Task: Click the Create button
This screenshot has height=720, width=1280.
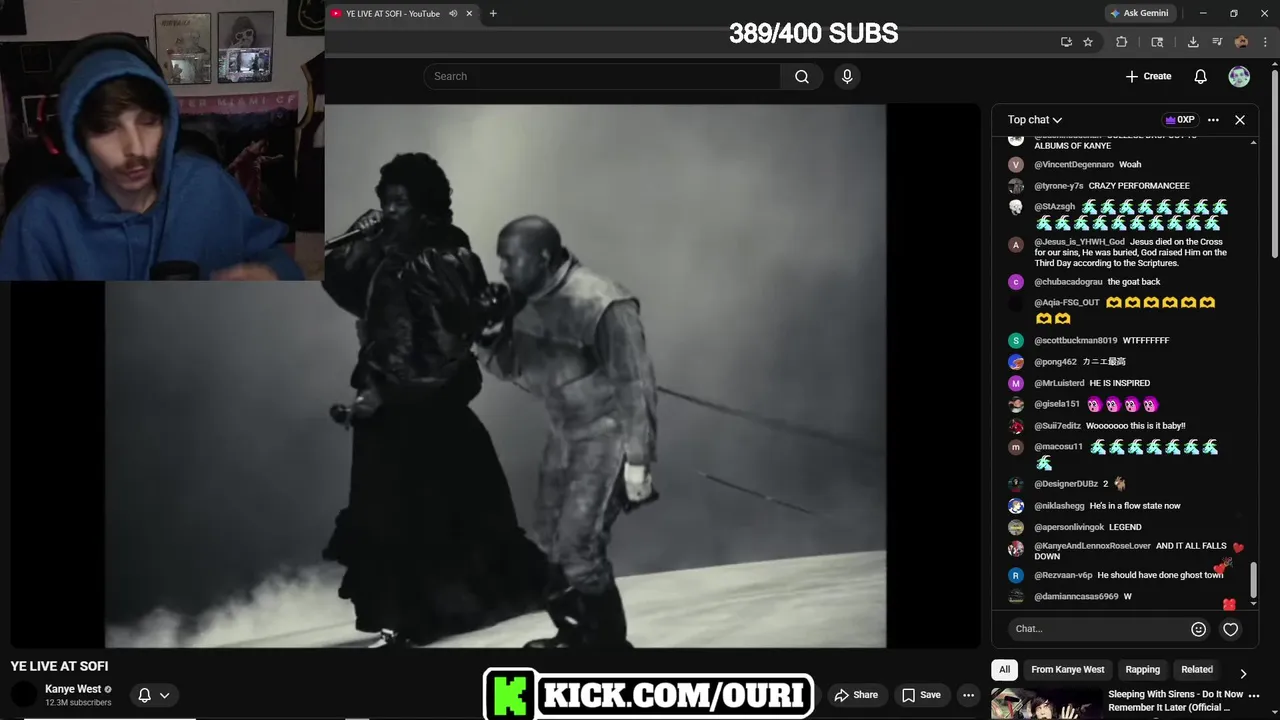Action: tap(1148, 77)
